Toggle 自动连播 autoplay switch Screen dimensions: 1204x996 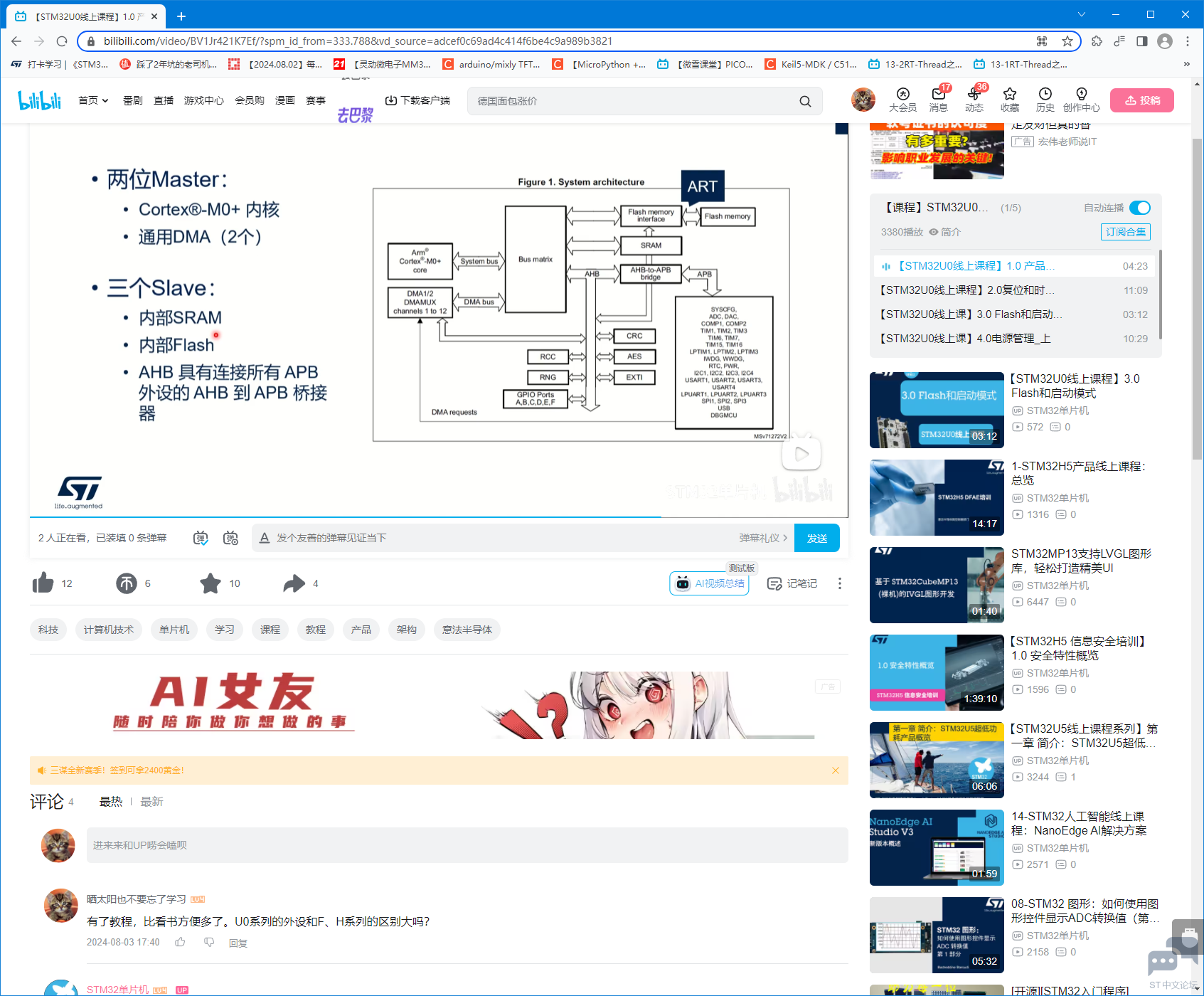[1140, 208]
